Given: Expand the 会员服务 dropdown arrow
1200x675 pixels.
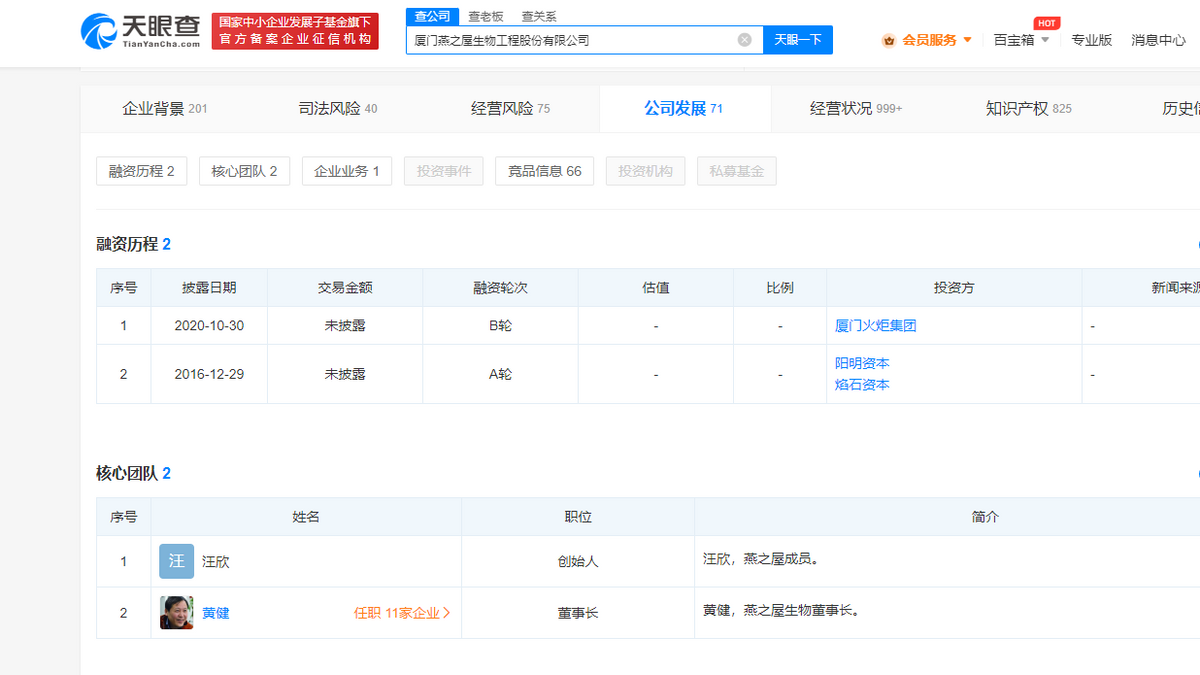Looking at the screenshot, I should 967,40.
